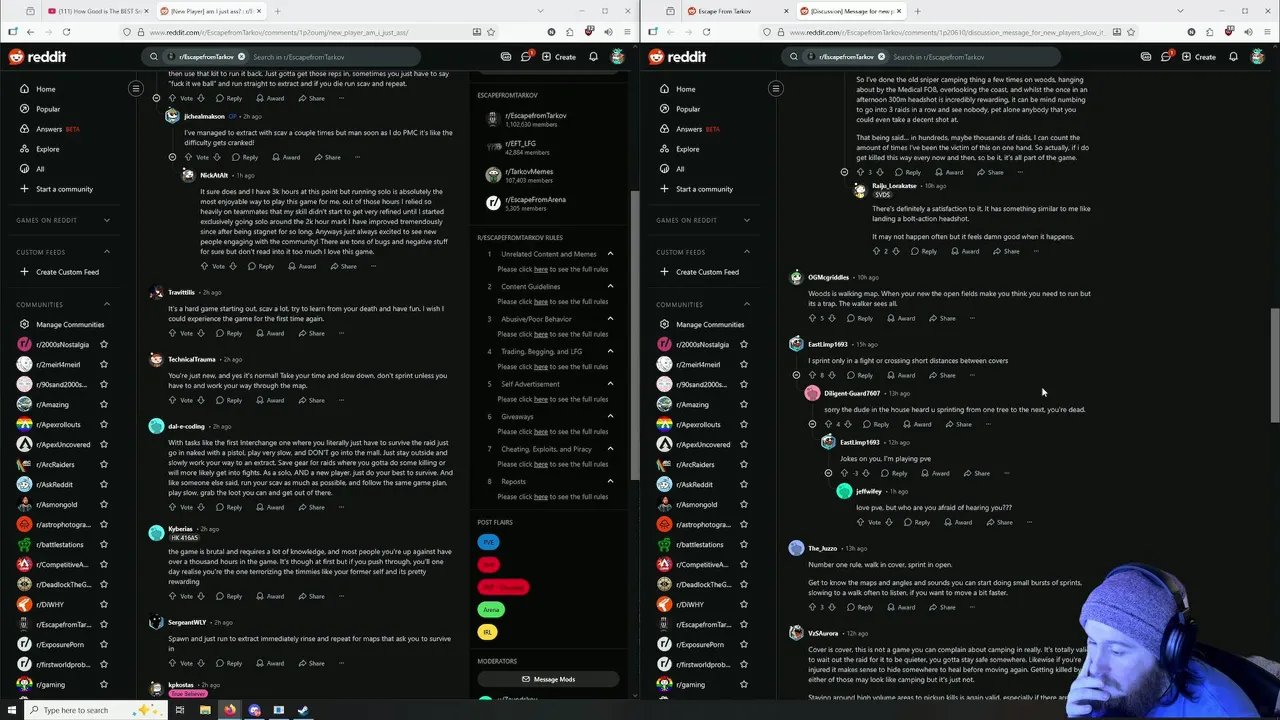Select the Arena post flair
Screen dimensions: 1280x720
pos(491,609)
